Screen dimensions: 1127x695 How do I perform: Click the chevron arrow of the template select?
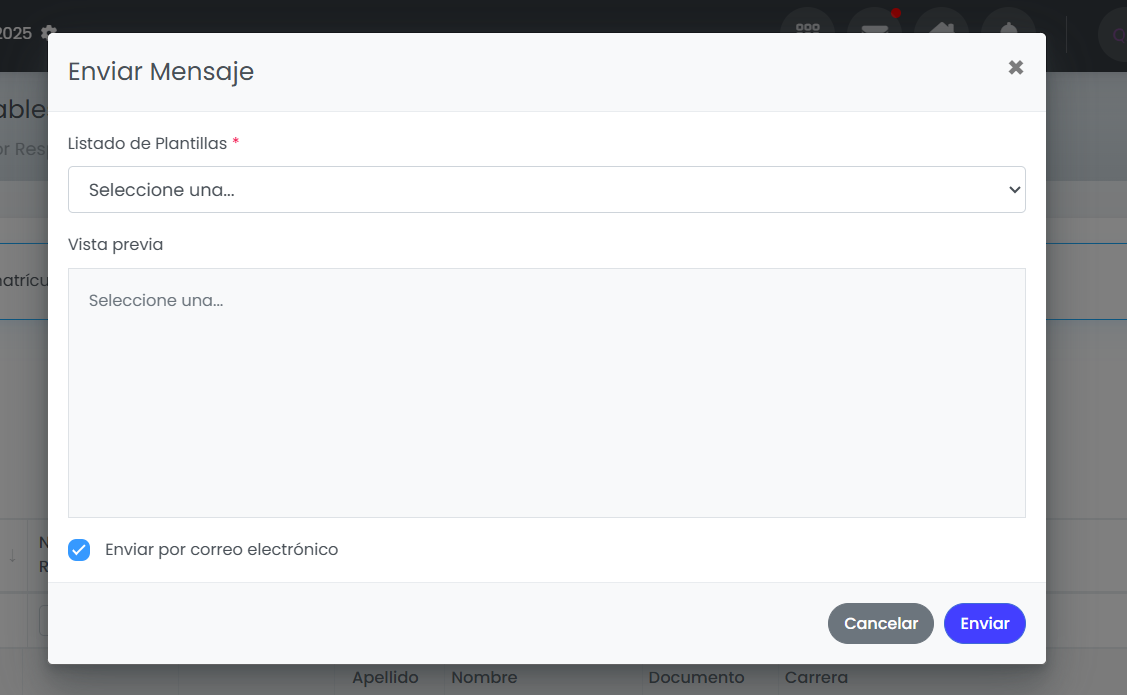[x=1014, y=190]
